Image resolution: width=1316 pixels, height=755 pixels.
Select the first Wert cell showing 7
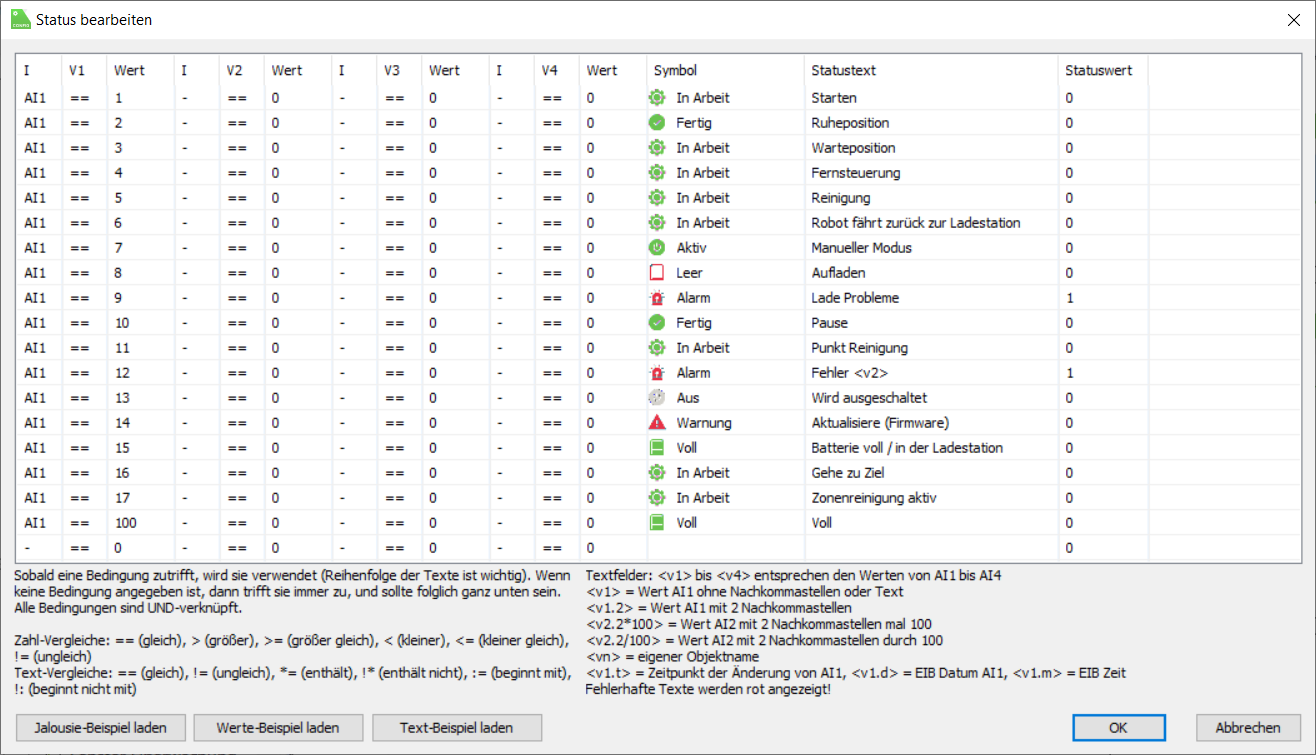pos(140,248)
